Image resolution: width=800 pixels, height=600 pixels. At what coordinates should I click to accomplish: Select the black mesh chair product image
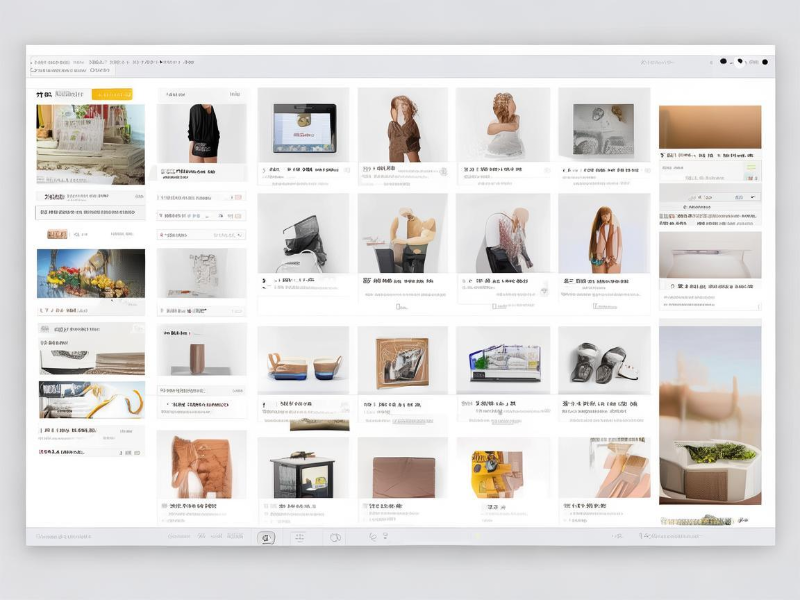[x=304, y=238]
